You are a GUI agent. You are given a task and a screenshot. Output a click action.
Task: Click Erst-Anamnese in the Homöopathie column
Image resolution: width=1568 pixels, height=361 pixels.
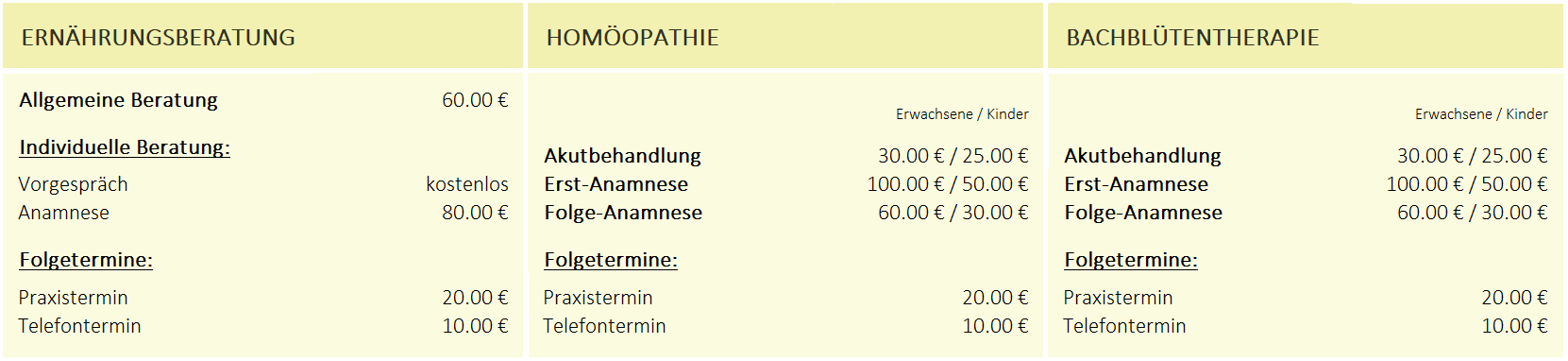[616, 184]
